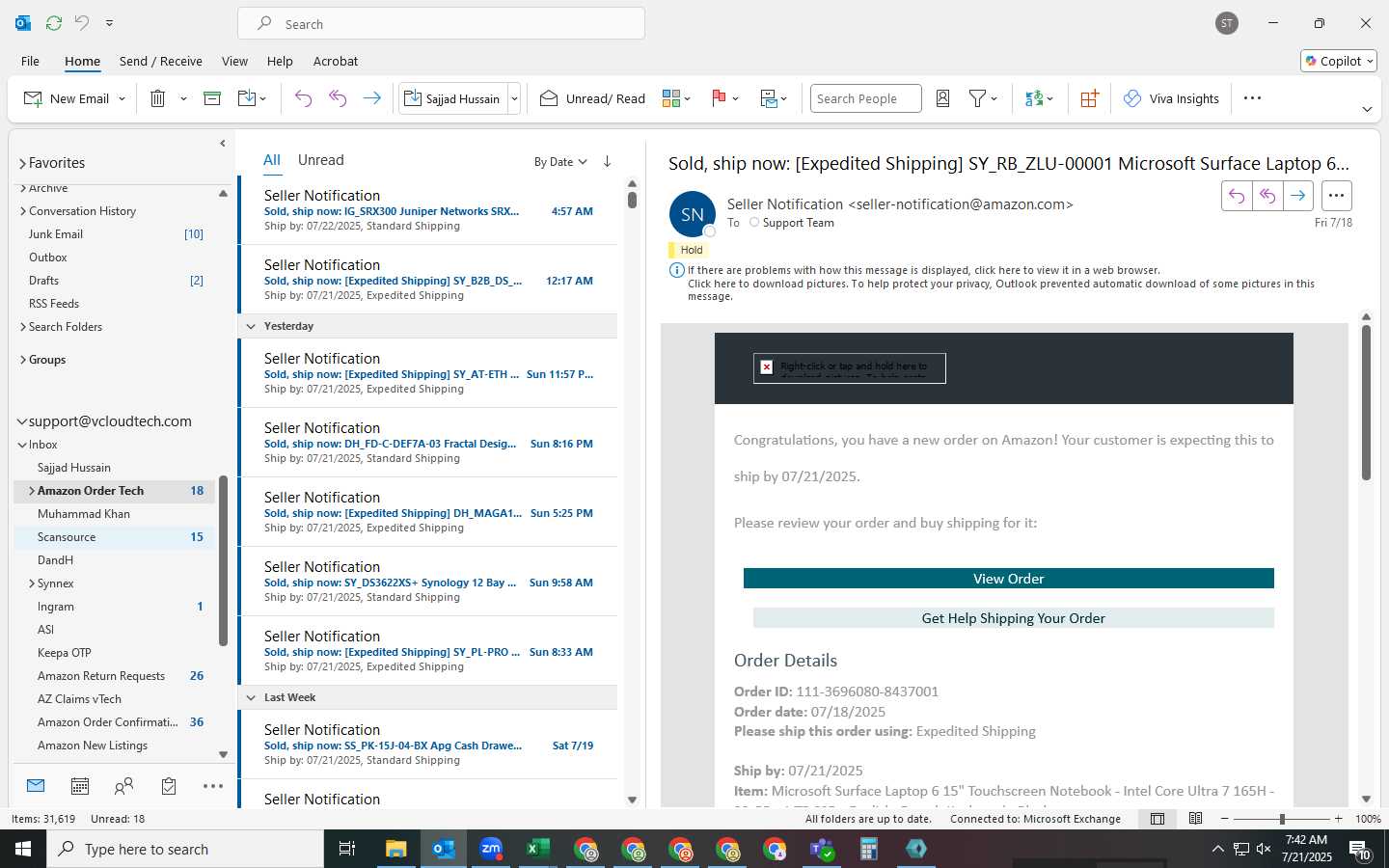Click the View Order button
This screenshot has width=1389, height=868.
click(x=1008, y=579)
